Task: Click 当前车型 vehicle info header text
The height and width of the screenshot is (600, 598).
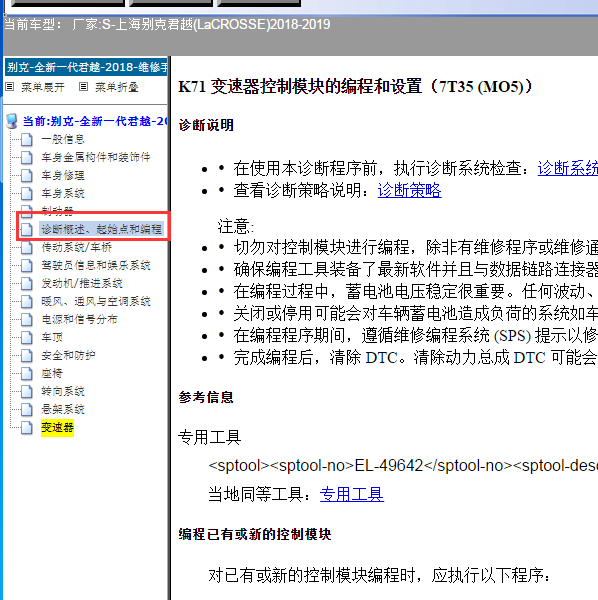Action: click(167, 24)
